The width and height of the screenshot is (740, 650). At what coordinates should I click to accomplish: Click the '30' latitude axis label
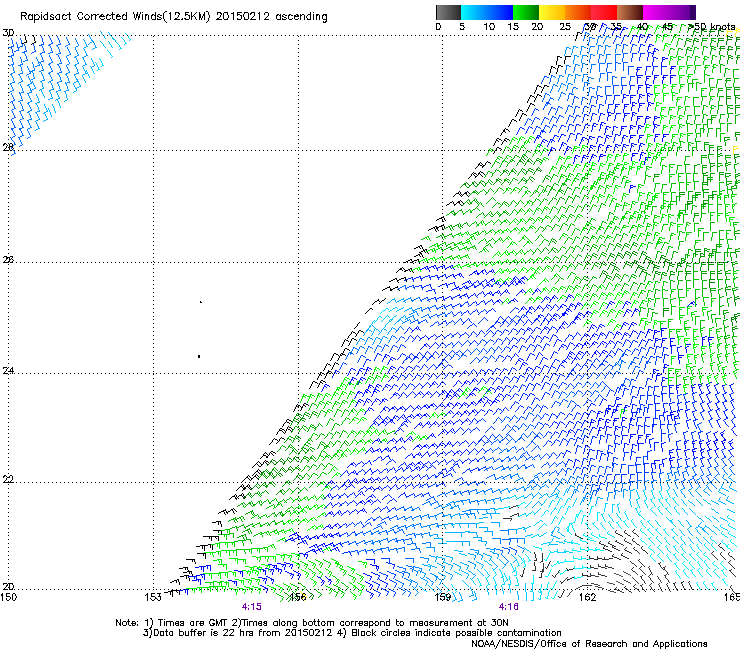[x=8, y=33]
